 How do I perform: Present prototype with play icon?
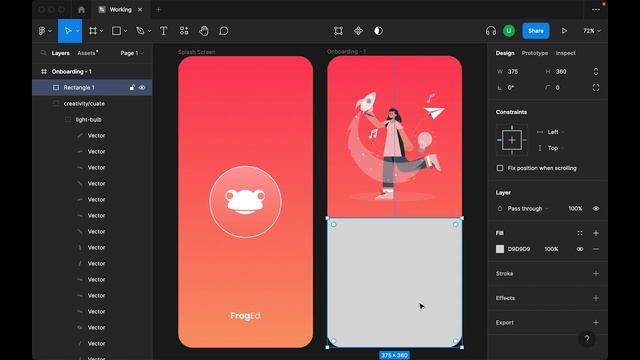click(564, 31)
